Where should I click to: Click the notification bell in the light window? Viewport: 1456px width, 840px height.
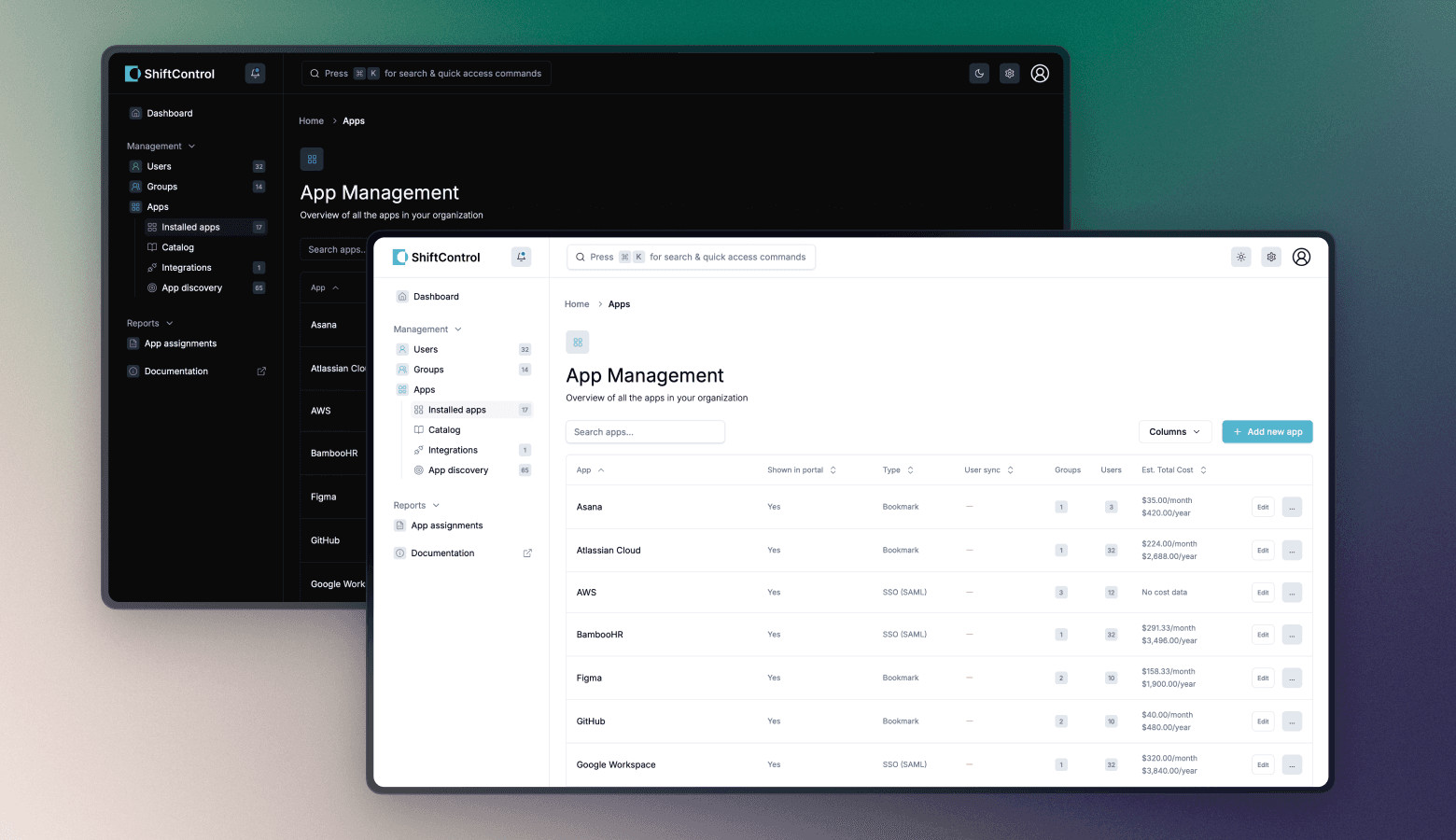point(522,257)
